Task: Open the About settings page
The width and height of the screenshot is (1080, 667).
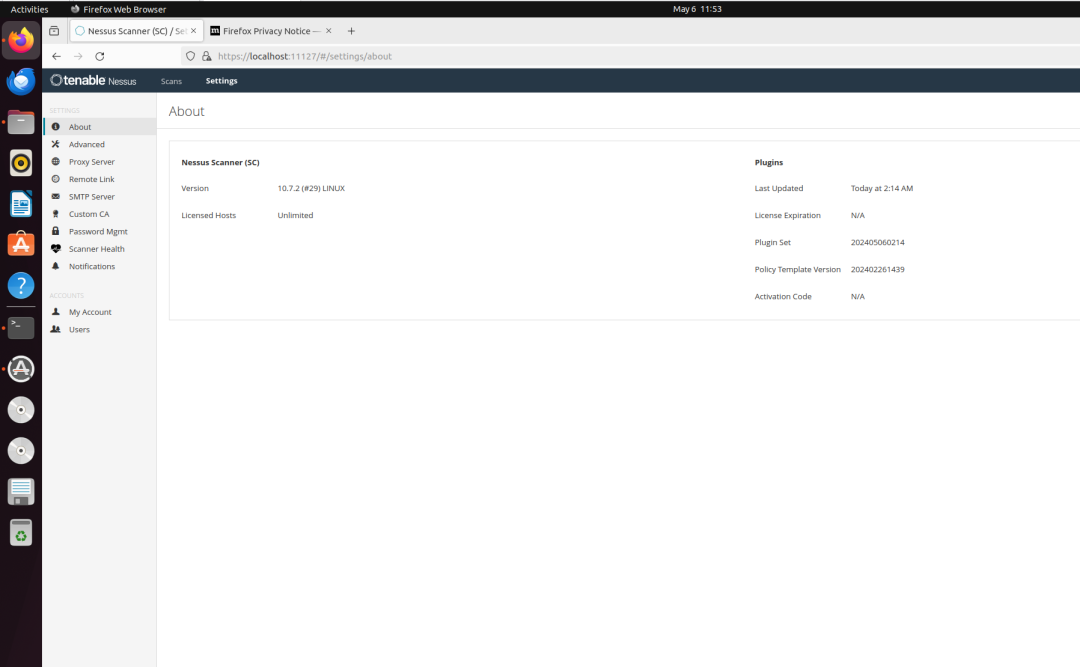Action: pyautogui.click(x=99, y=127)
